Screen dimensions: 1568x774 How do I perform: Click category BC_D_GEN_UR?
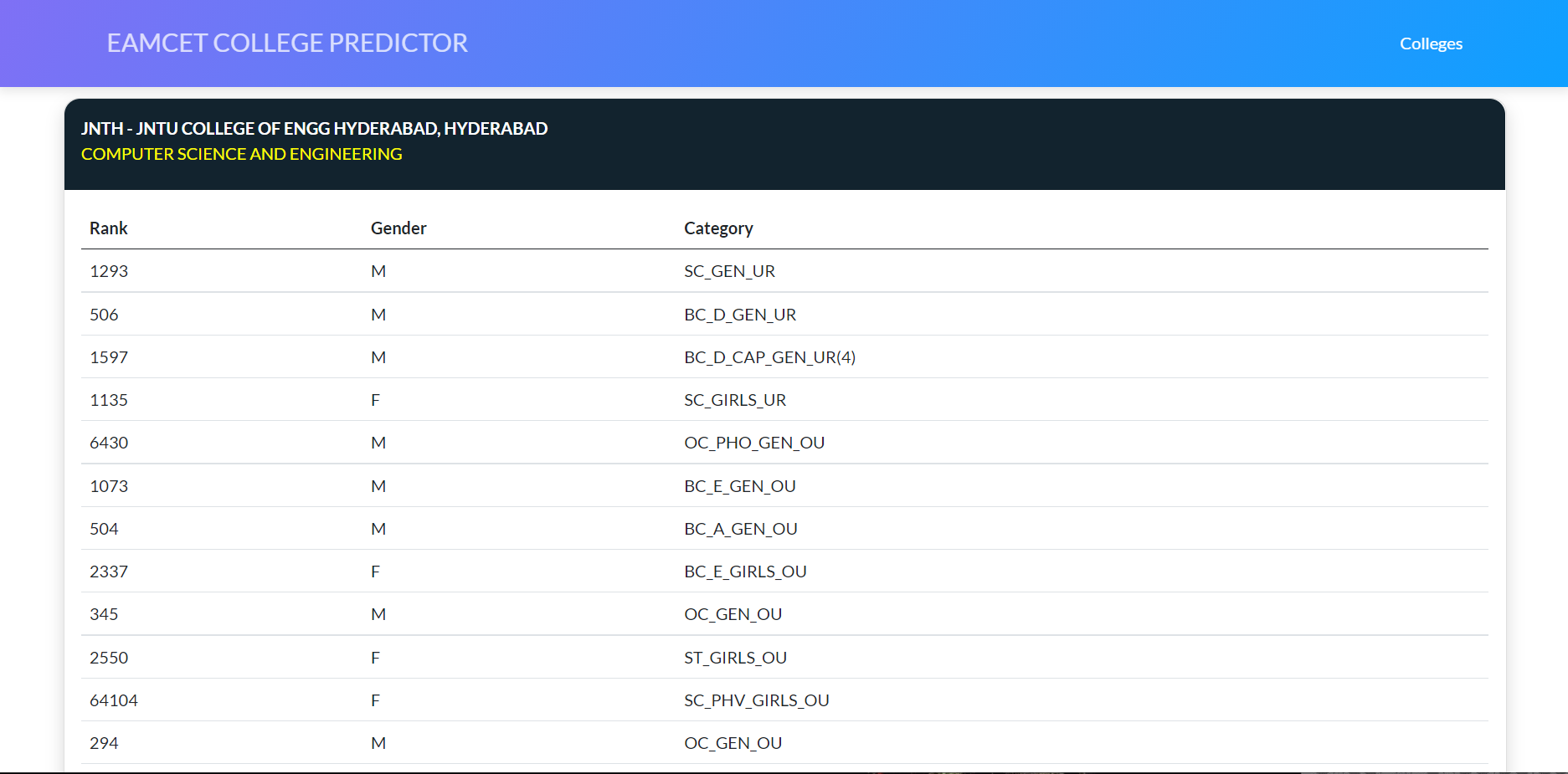pyautogui.click(x=740, y=315)
